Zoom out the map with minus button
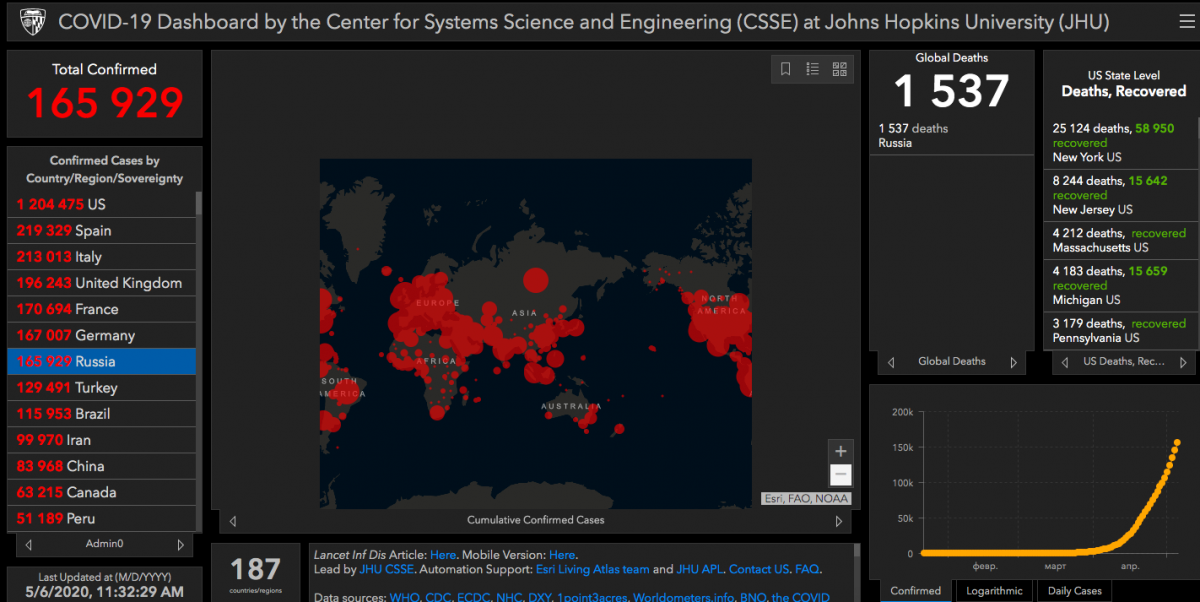The image size is (1200, 602). 841,475
